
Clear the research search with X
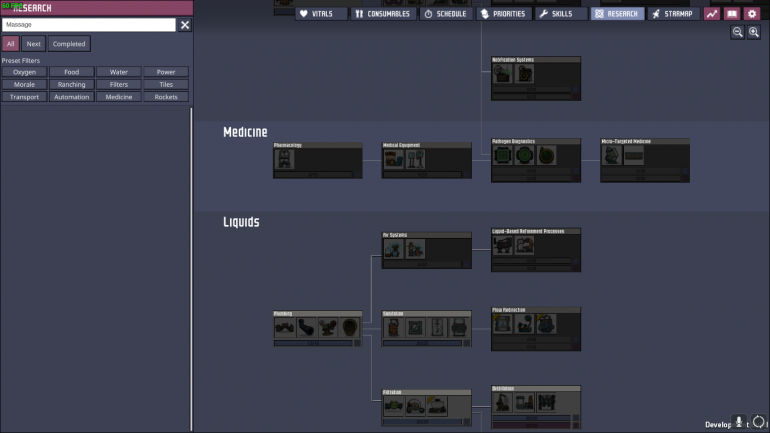coord(185,25)
